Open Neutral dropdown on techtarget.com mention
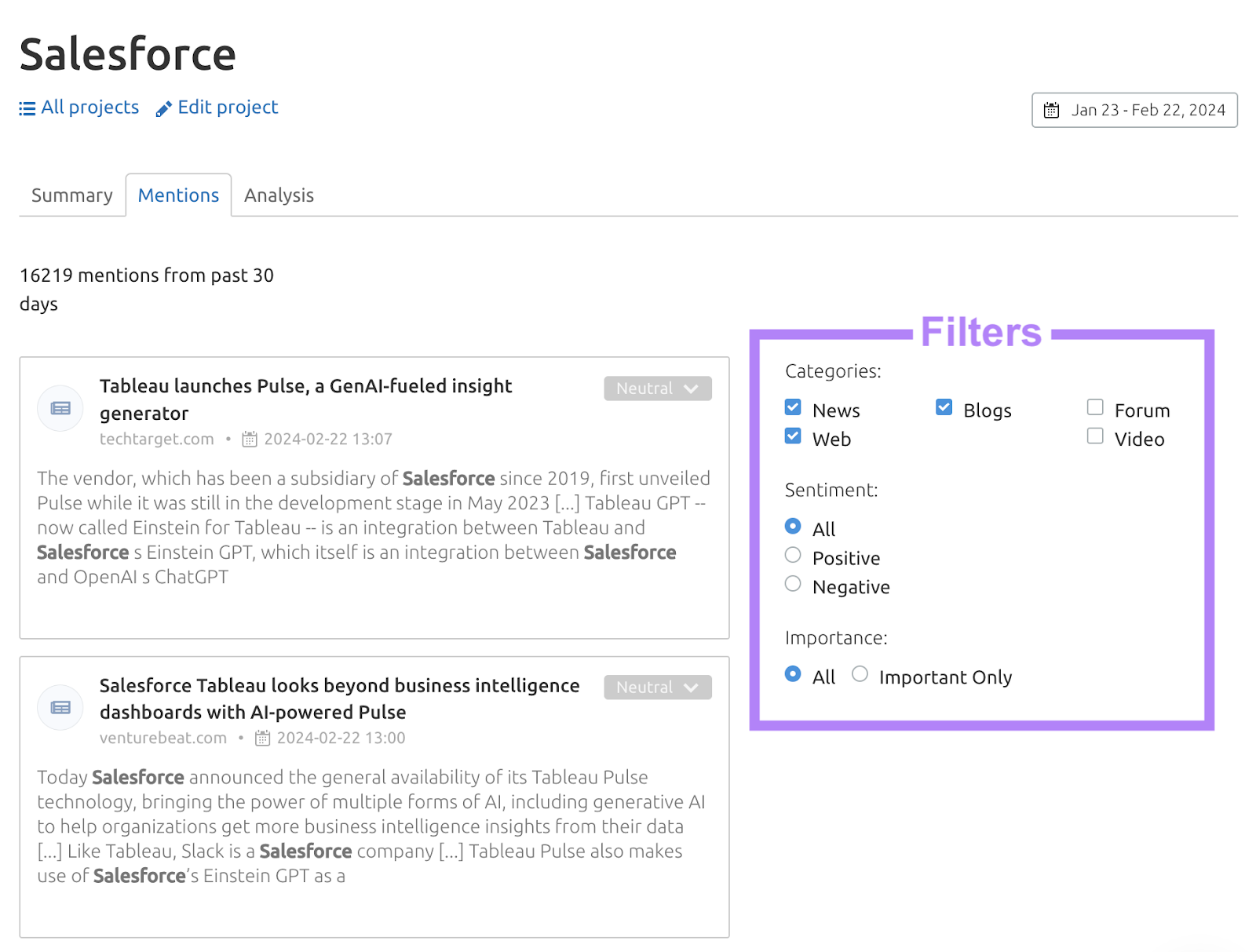Screen dimensions: 1256x952 click(658, 388)
